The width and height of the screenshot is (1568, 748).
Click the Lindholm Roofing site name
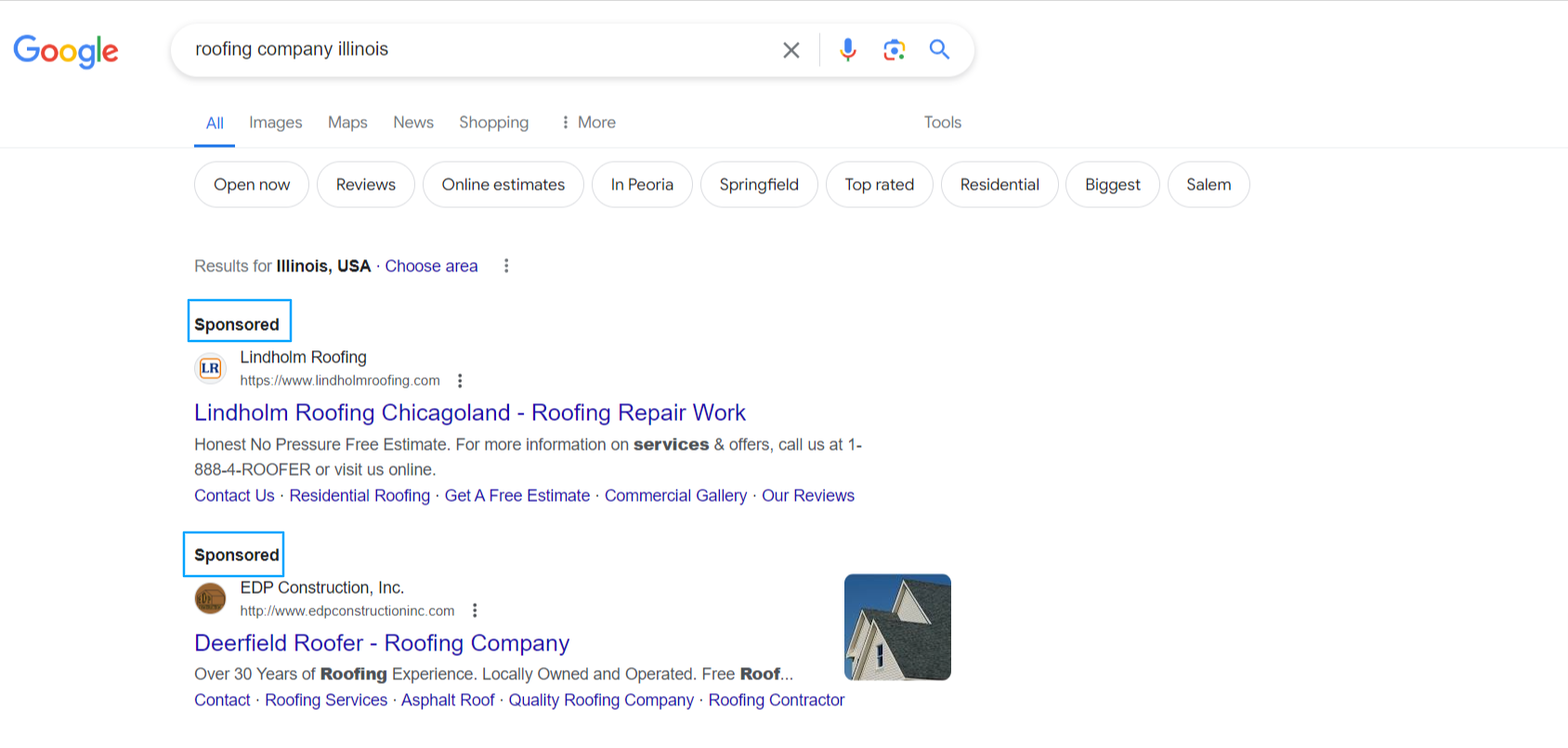[x=304, y=357]
